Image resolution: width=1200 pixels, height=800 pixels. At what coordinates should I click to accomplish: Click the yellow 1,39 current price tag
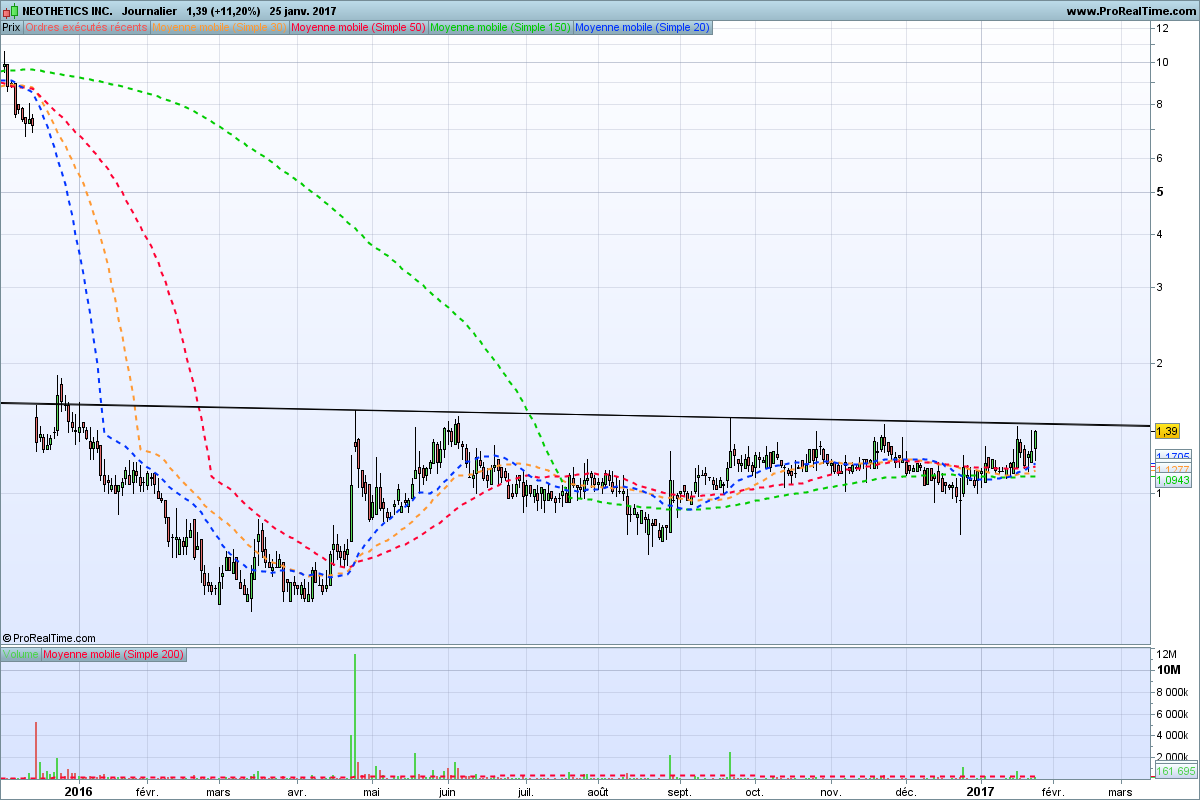[1166, 431]
